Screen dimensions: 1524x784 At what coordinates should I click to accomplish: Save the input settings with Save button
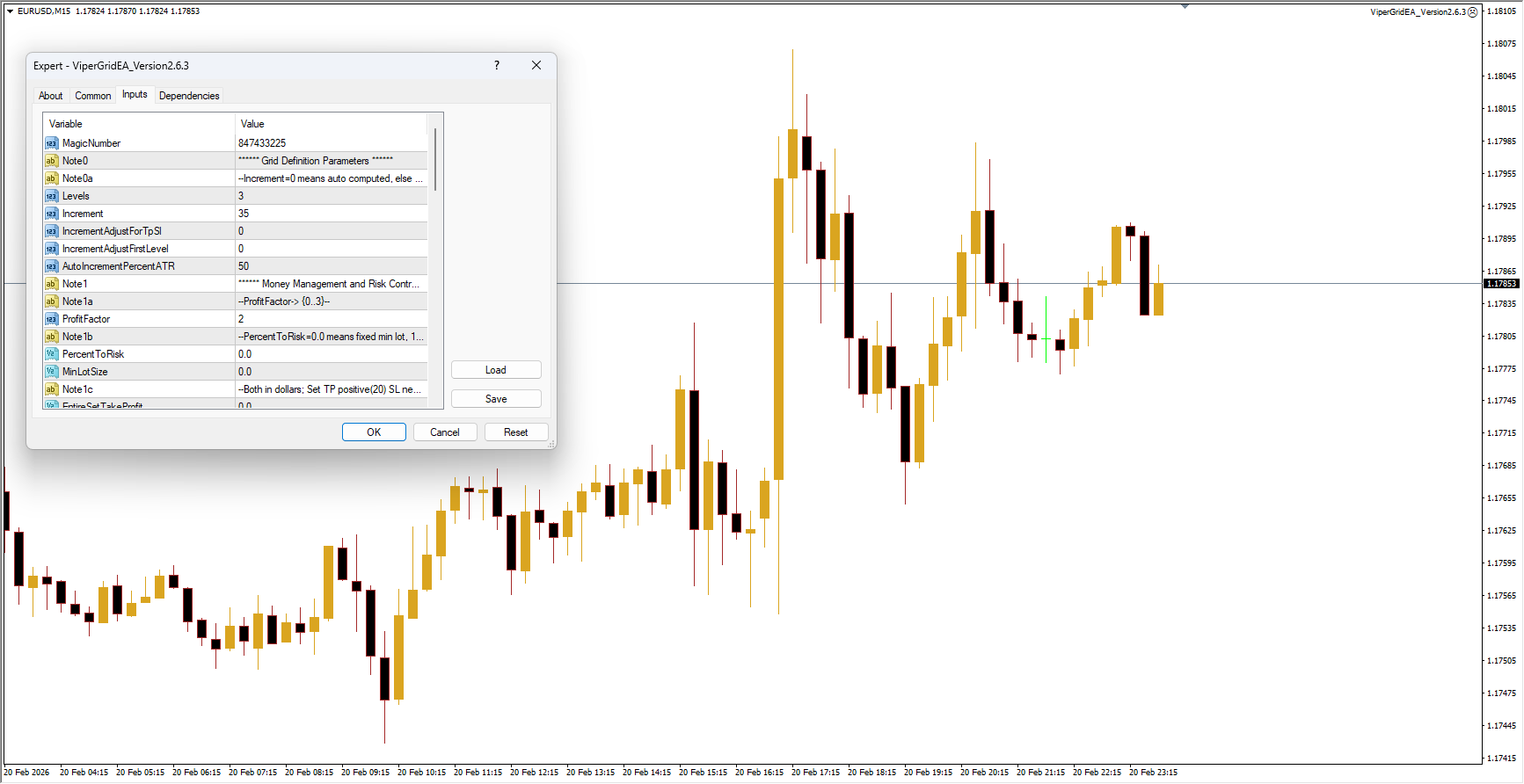[496, 399]
